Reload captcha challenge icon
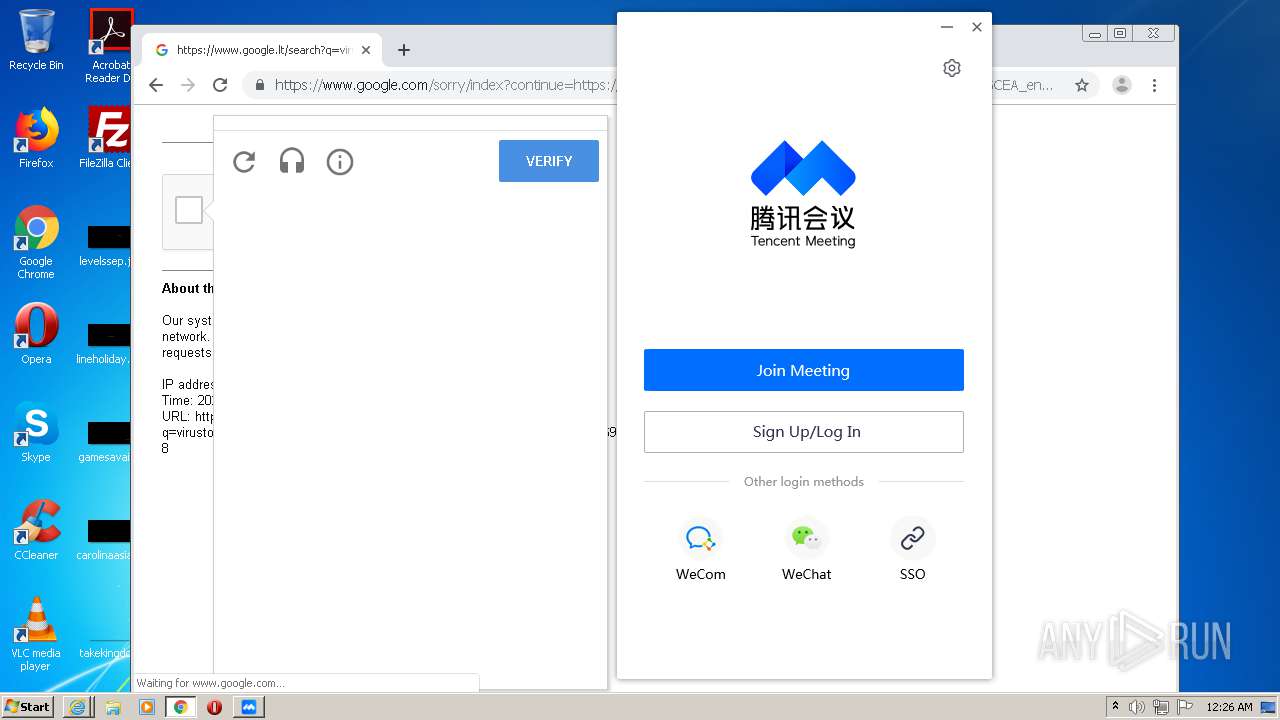 [244, 161]
